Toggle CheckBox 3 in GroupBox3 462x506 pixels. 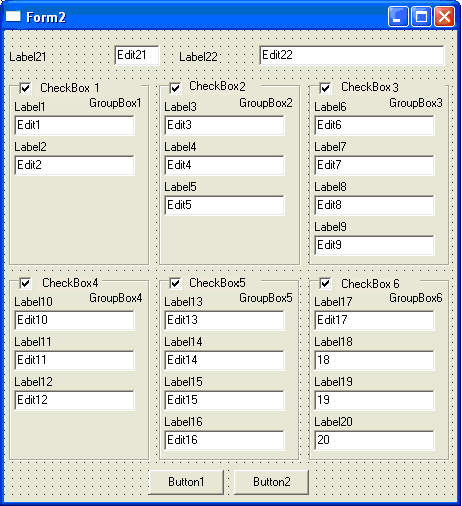tap(325, 88)
